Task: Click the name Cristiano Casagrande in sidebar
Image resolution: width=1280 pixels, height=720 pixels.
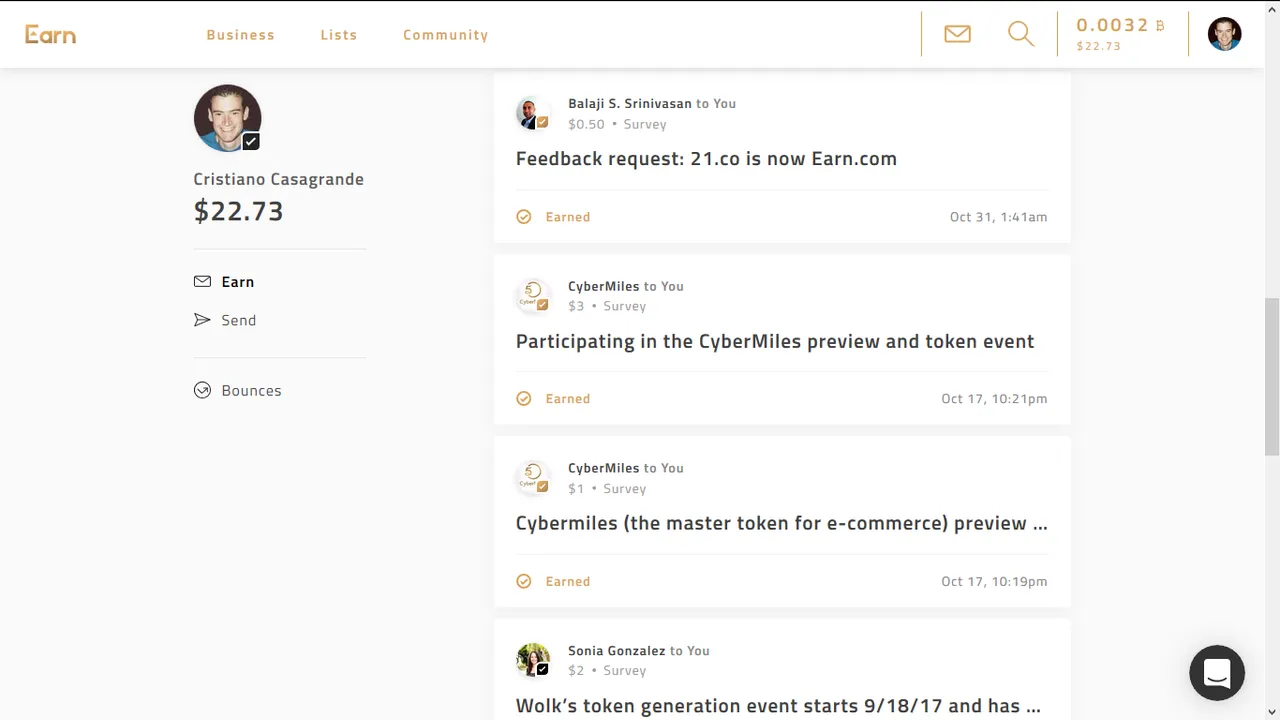Action: click(279, 179)
